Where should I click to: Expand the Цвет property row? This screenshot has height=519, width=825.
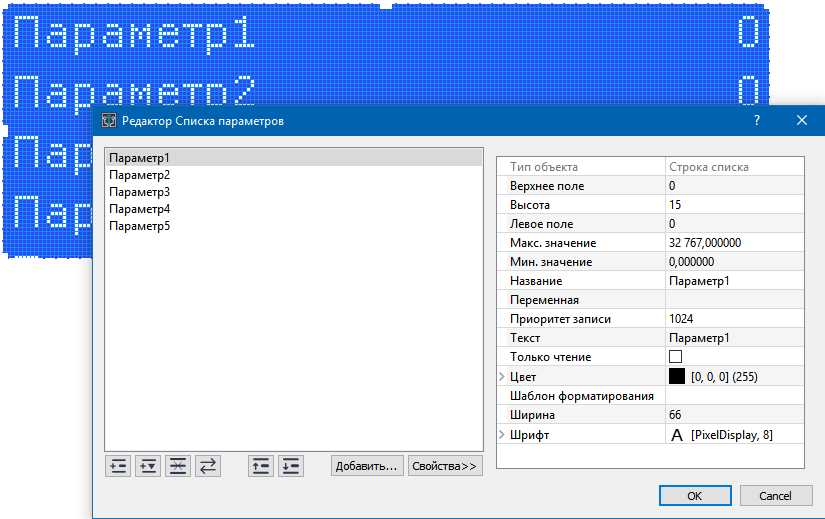(502, 376)
